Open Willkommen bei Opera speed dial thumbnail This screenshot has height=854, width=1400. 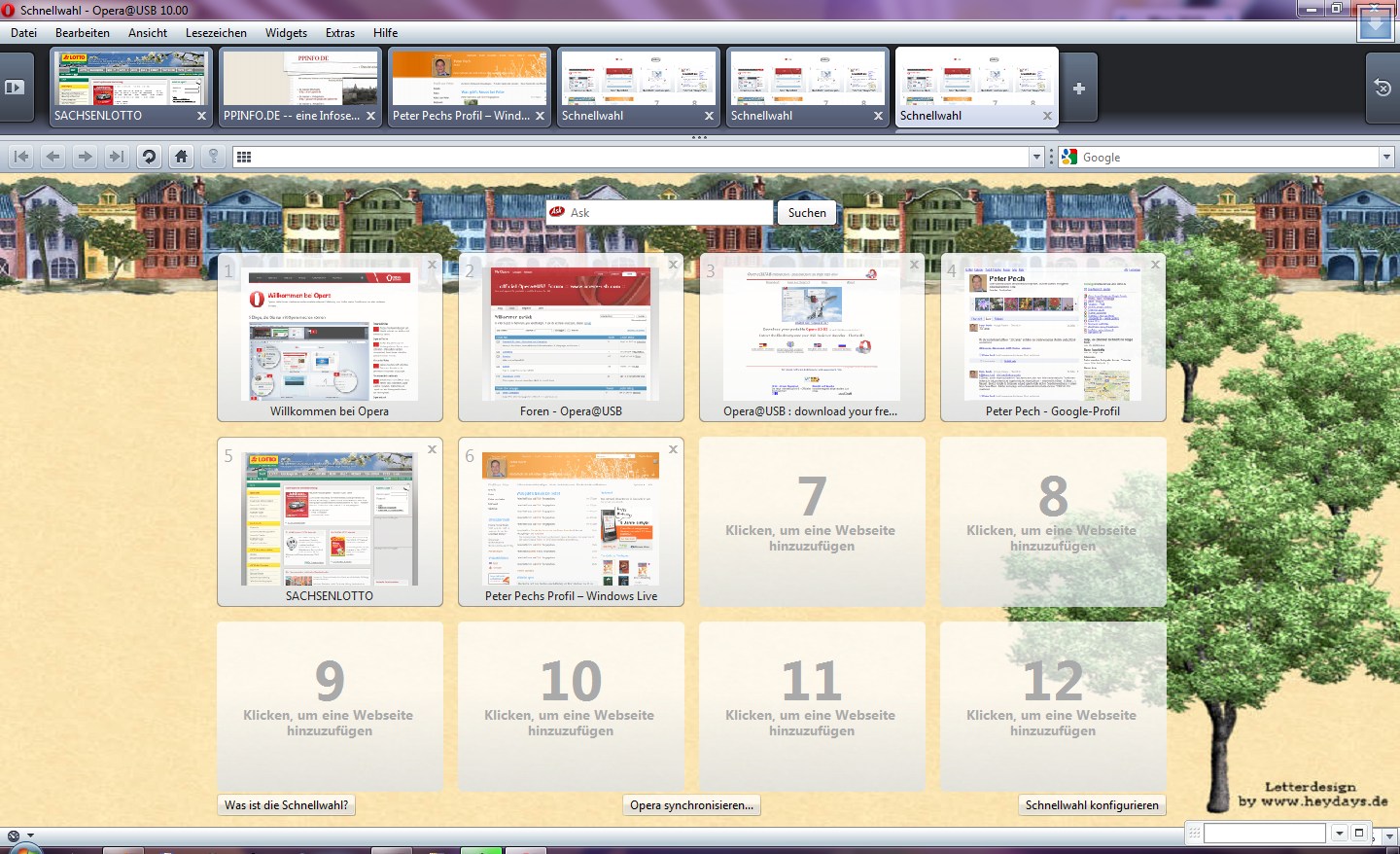point(330,337)
